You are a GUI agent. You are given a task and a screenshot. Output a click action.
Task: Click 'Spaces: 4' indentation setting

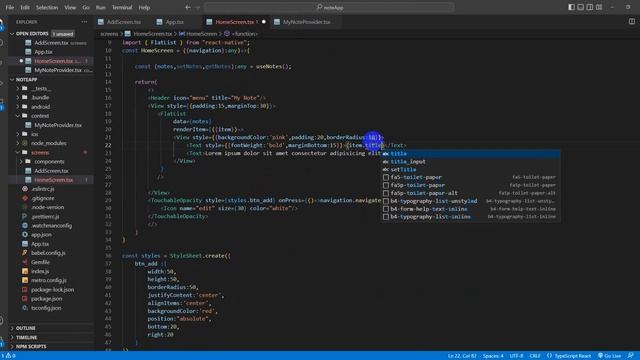click(493, 356)
